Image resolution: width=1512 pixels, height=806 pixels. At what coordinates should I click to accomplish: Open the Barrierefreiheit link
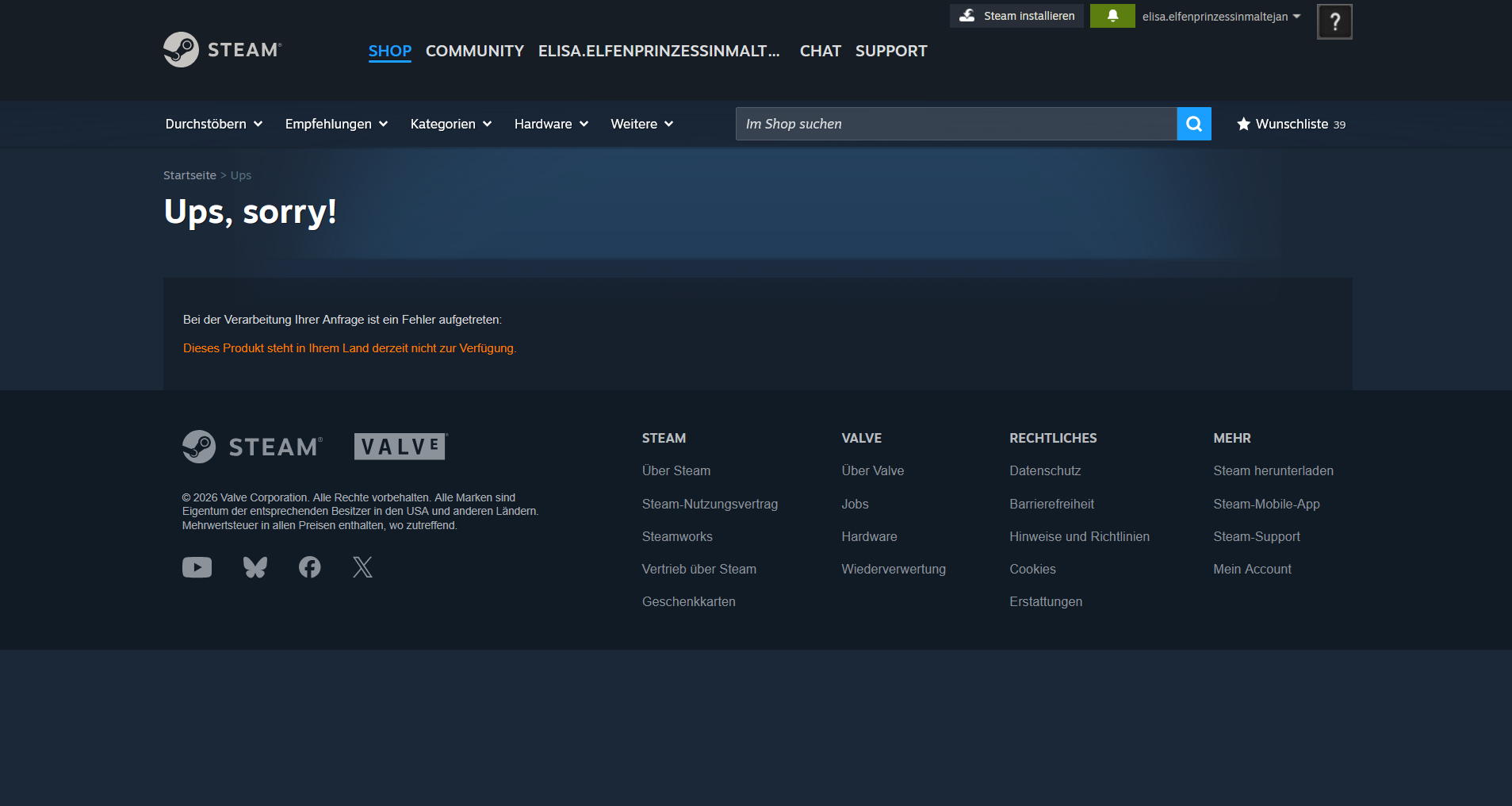coord(1052,504)
